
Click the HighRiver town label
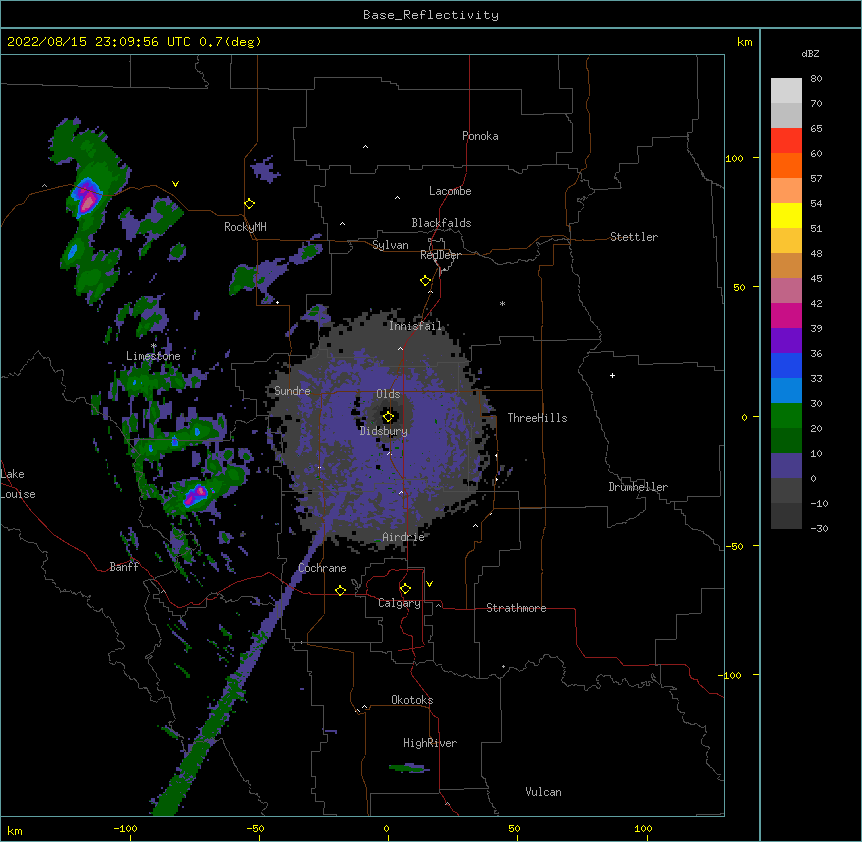(x=430, y=743)
